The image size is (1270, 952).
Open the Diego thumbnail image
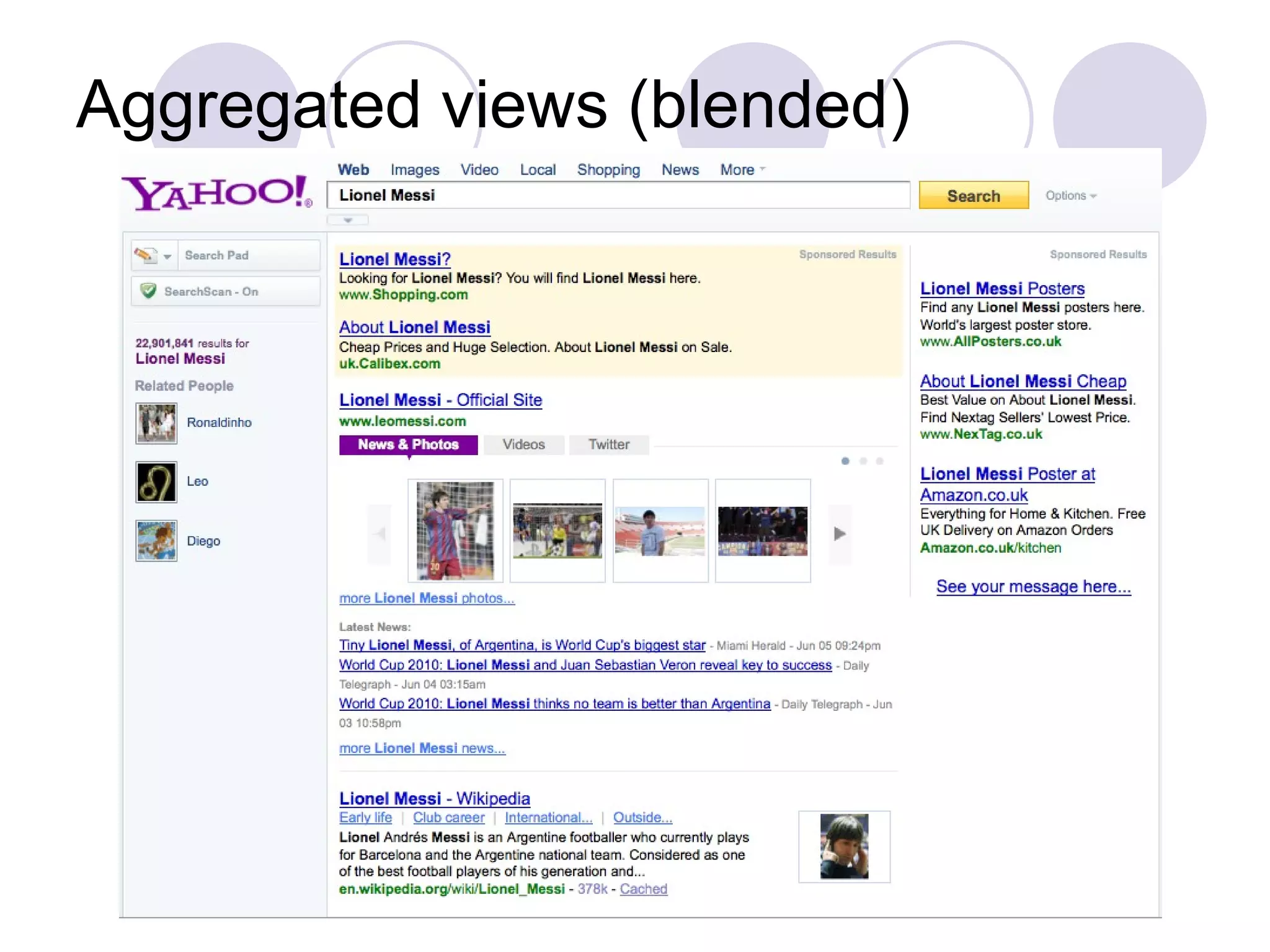pyautogui.click(x=156, y=540)
